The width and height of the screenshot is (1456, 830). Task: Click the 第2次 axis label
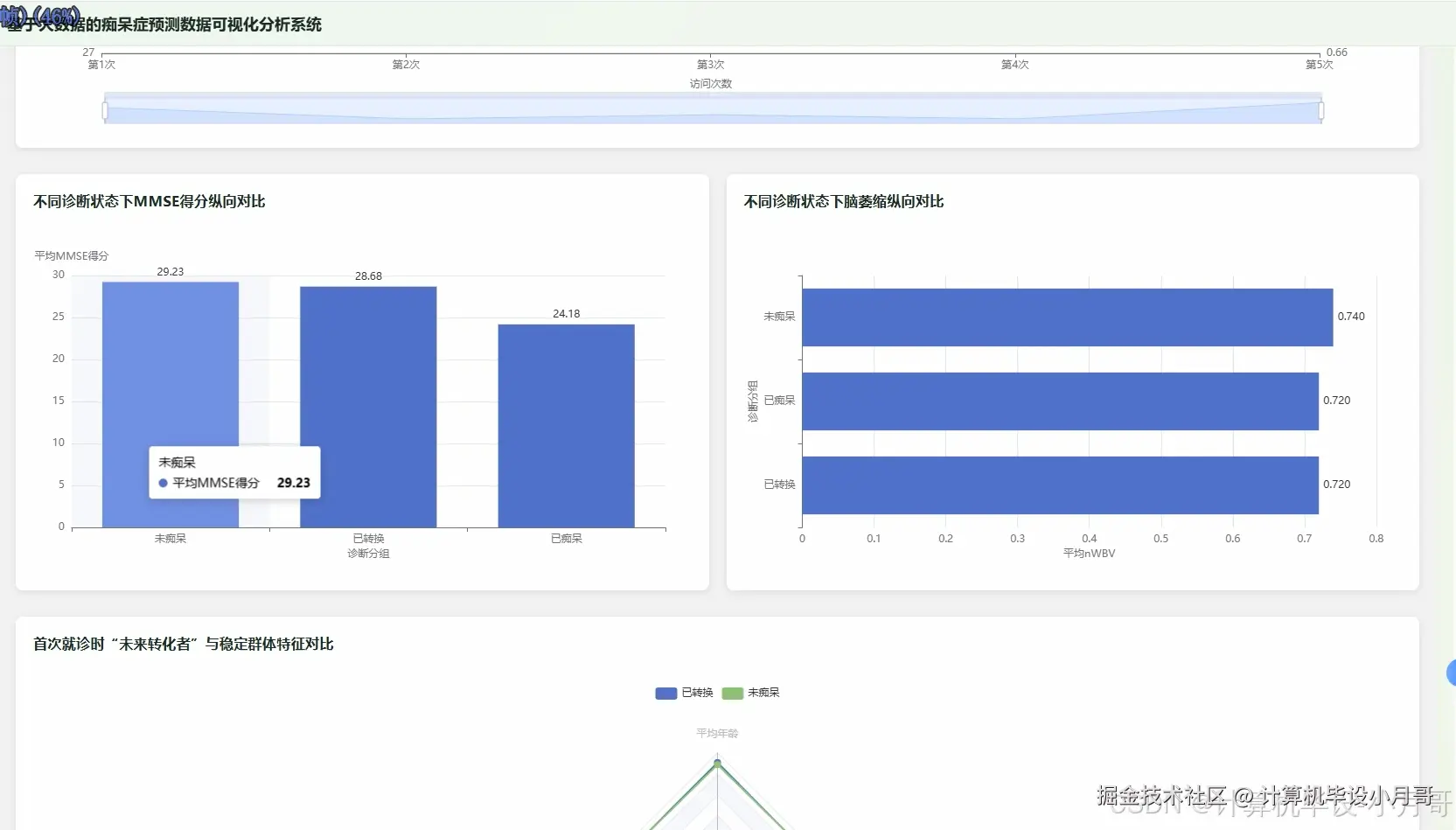point(406,65)
